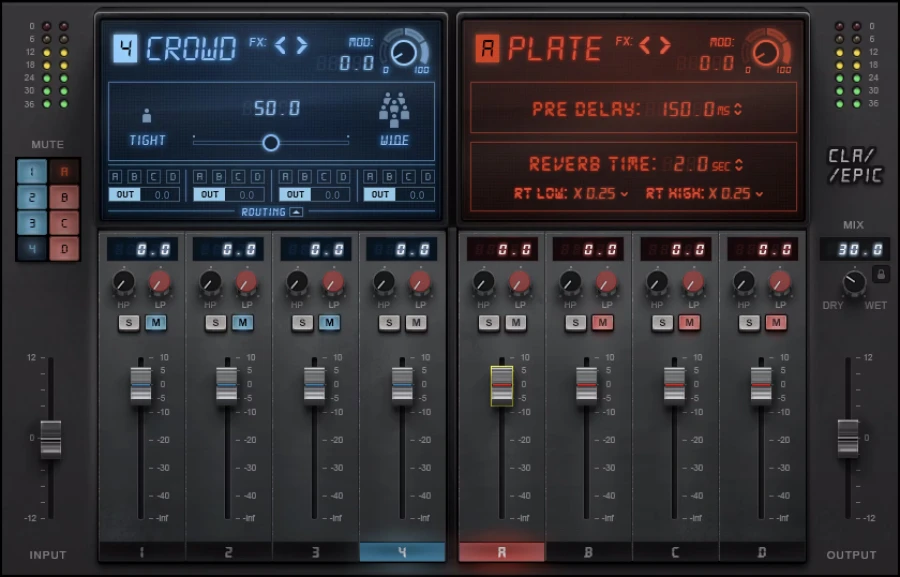Click the INPUT fader handle

tap(51, 439)
